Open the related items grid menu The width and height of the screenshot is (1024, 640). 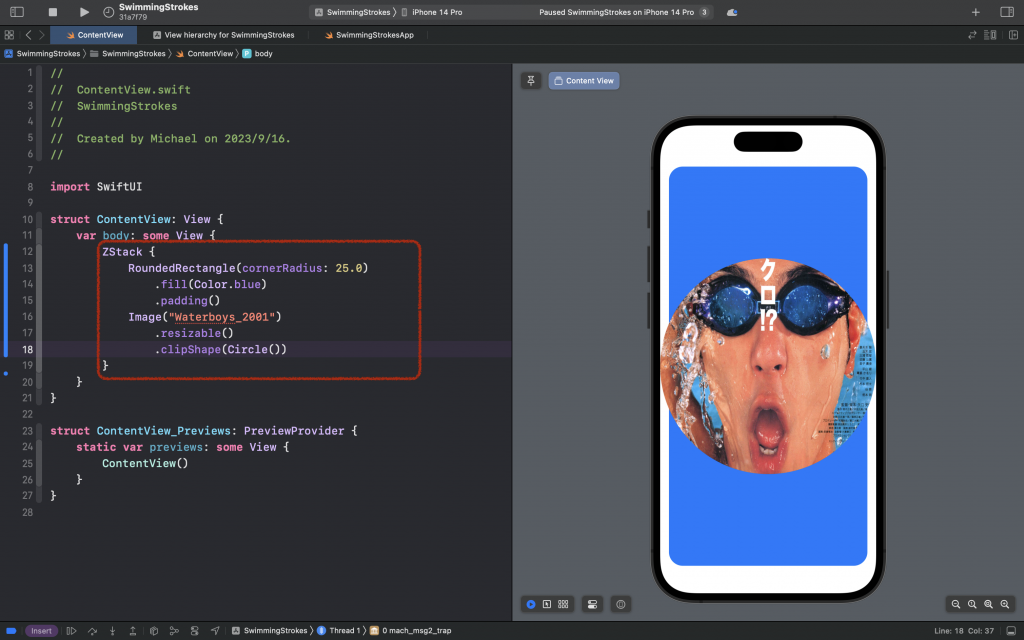pyautogui.click(x=9, y=35)
